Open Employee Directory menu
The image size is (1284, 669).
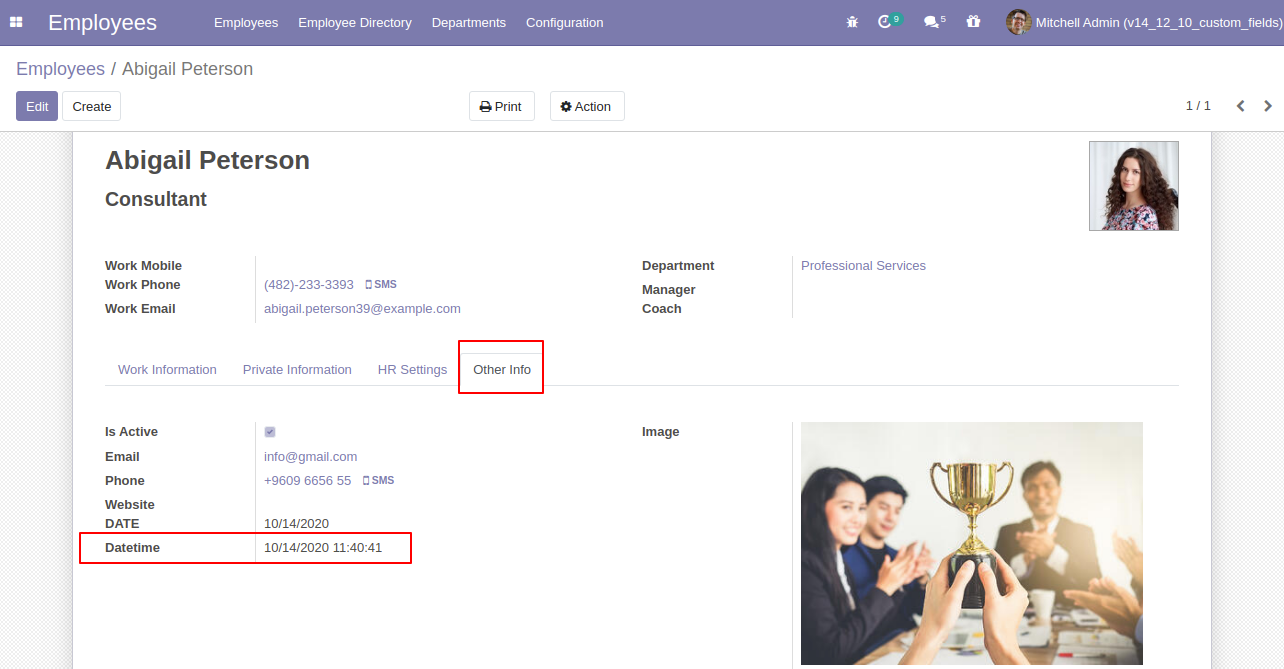tap(355, 22)
